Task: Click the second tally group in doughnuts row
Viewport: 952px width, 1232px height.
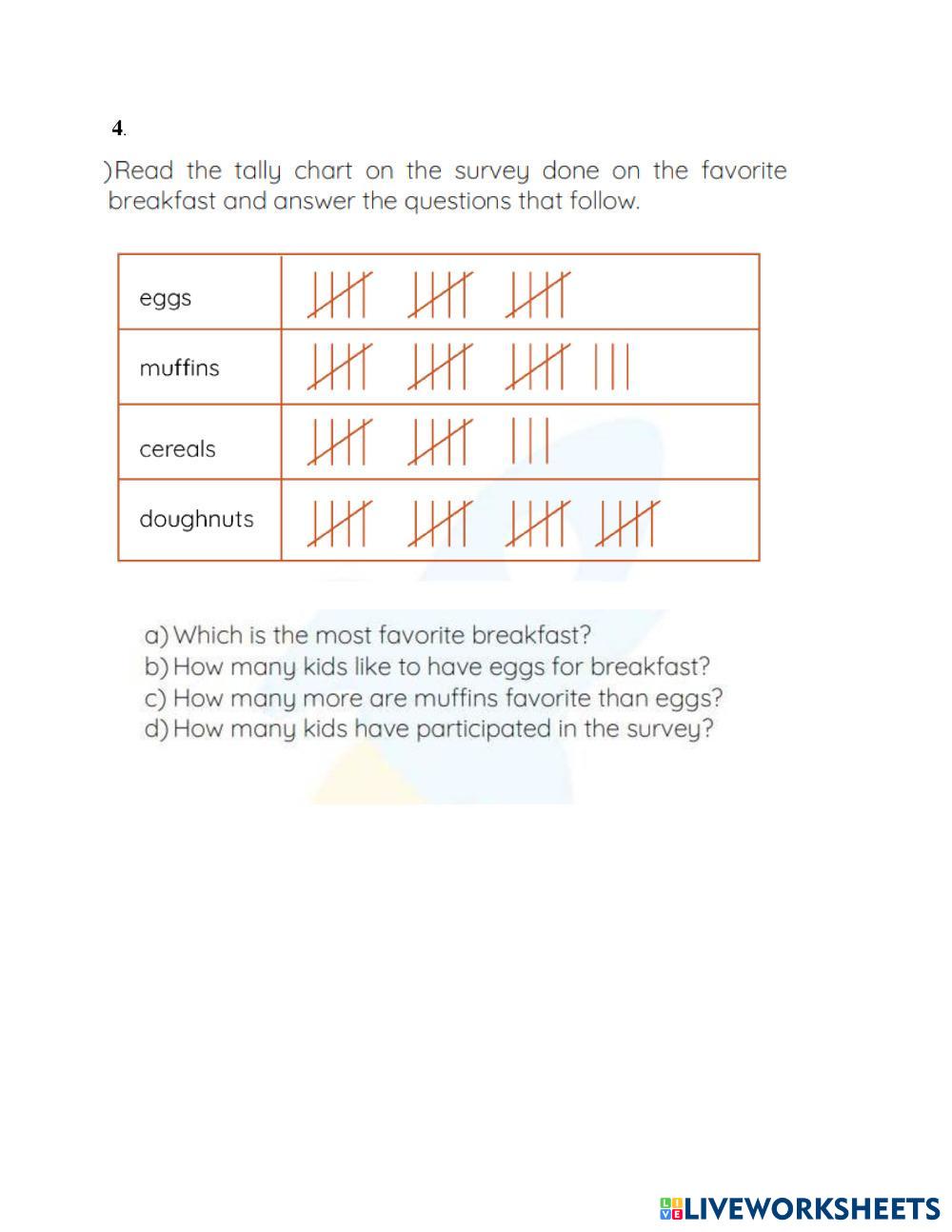Action: (x=439, y=524)
